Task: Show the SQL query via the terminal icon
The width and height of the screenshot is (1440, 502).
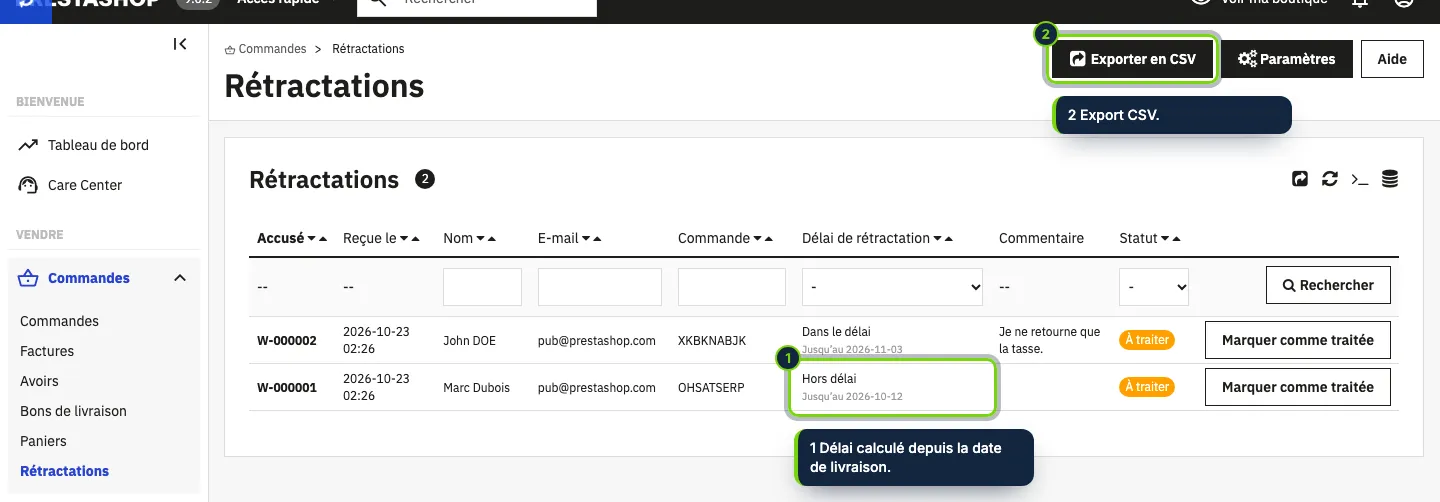Action: click(x=1359, y=179)
